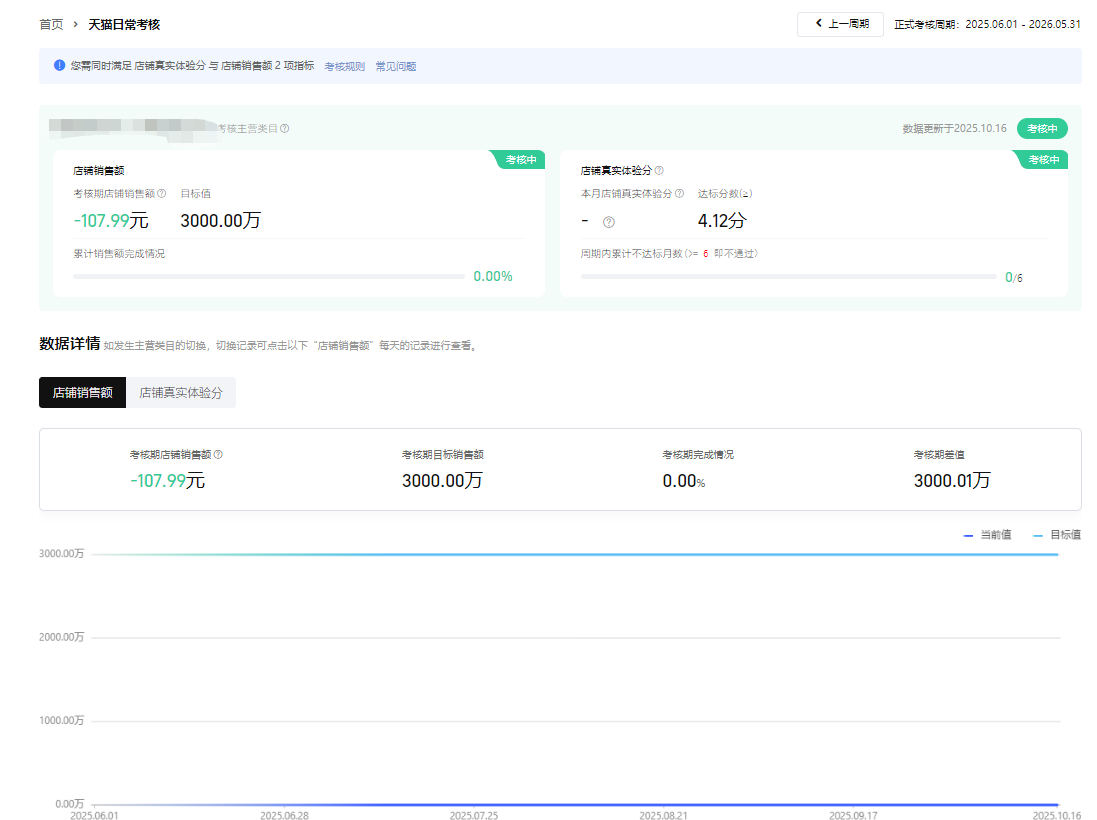Click question icon next to the dash score value
This screenshot has height=820, width=1097.
(x=608, y=222)
